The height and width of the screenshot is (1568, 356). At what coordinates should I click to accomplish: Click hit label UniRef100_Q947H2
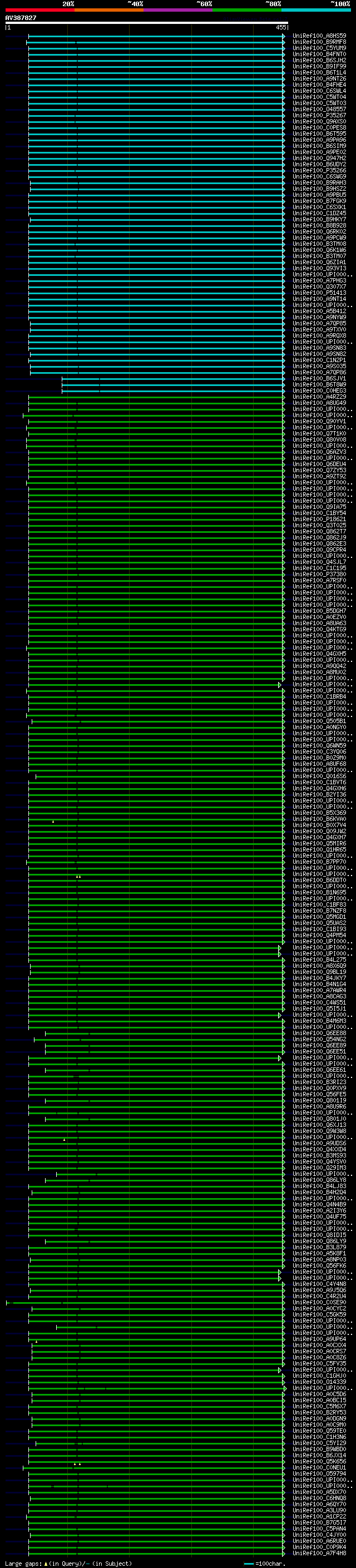(x=319, y=159)
